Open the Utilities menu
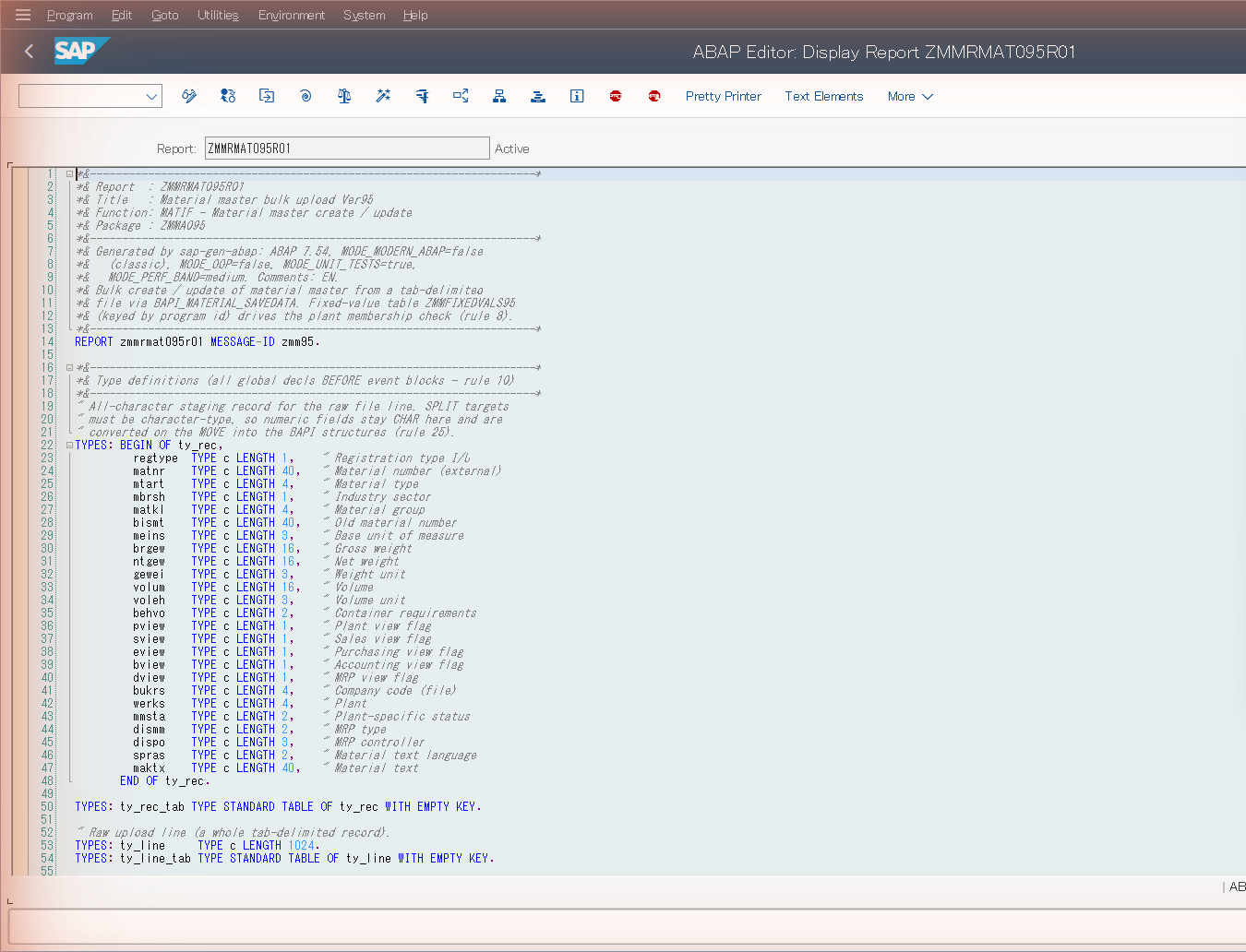 (x=218, y=15)
